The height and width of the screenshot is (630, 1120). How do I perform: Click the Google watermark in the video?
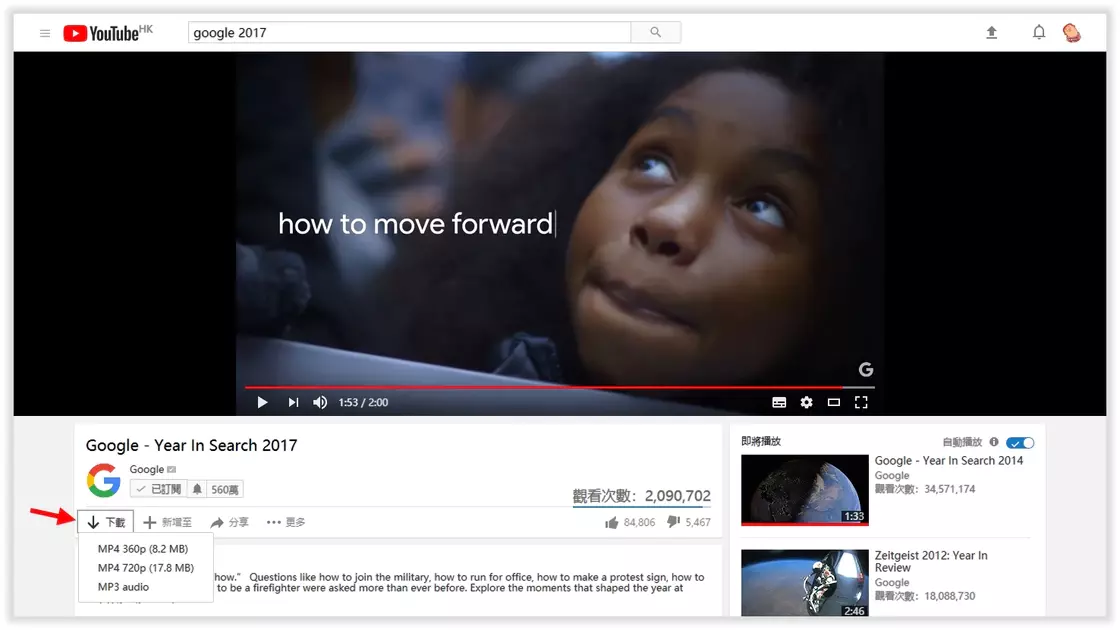point(866,369)
